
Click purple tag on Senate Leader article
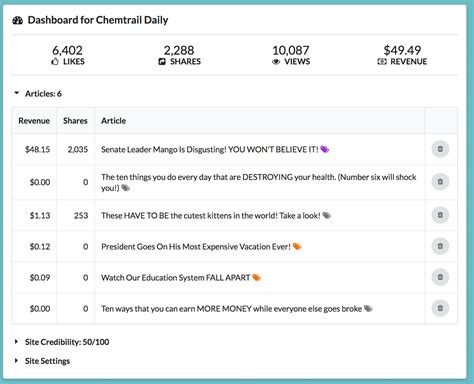325,149
